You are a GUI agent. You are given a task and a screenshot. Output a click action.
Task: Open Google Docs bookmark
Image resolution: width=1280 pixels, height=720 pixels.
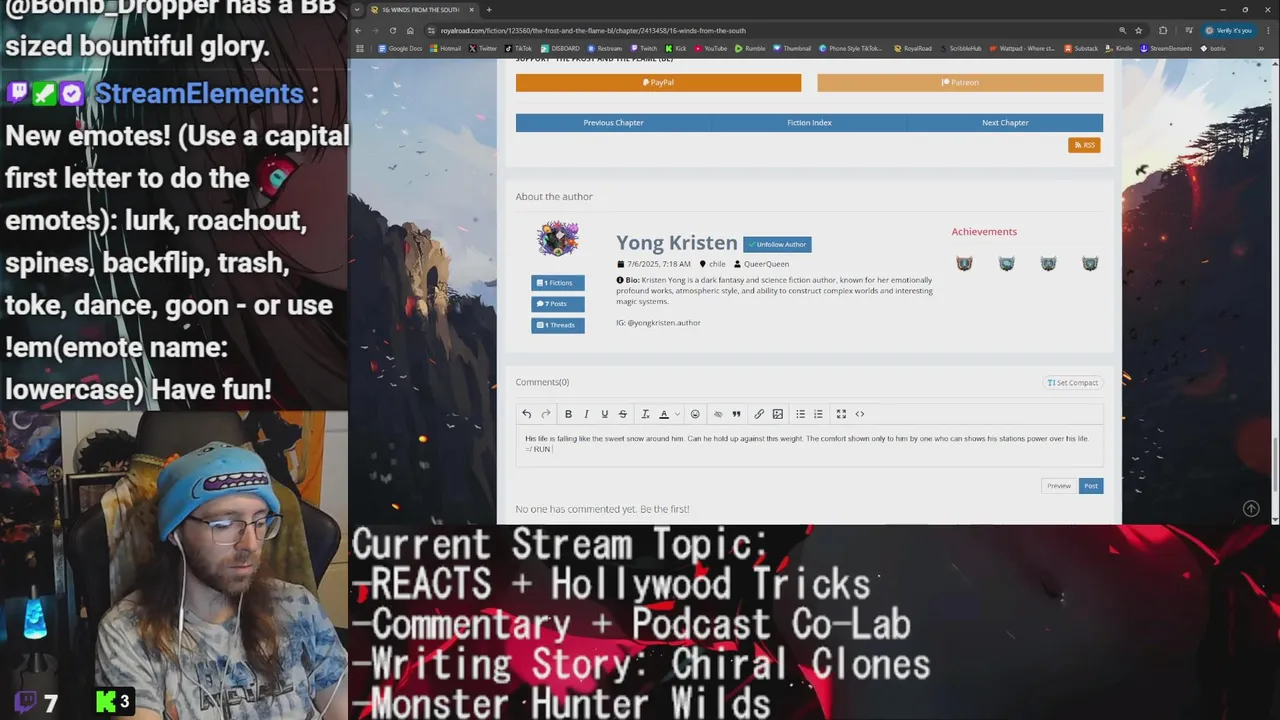400,48
